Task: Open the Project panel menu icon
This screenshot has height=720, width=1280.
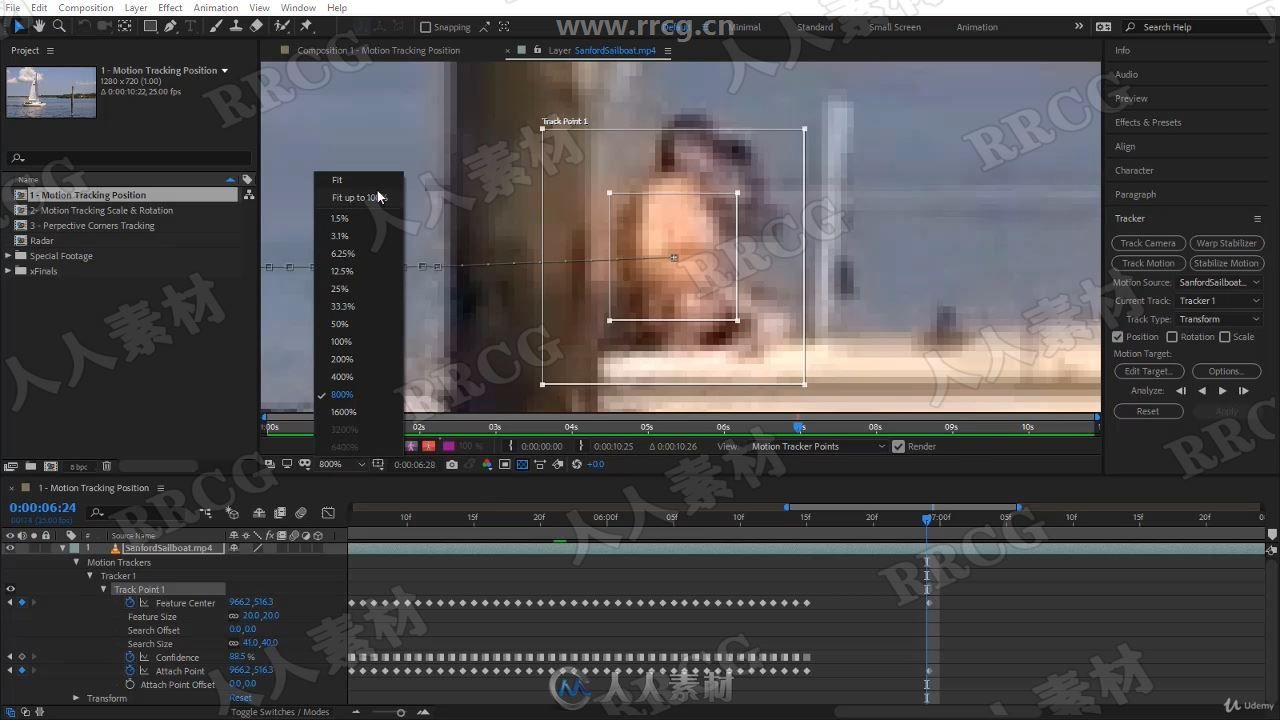Action: pyautogui.click(x=50, y=50)
